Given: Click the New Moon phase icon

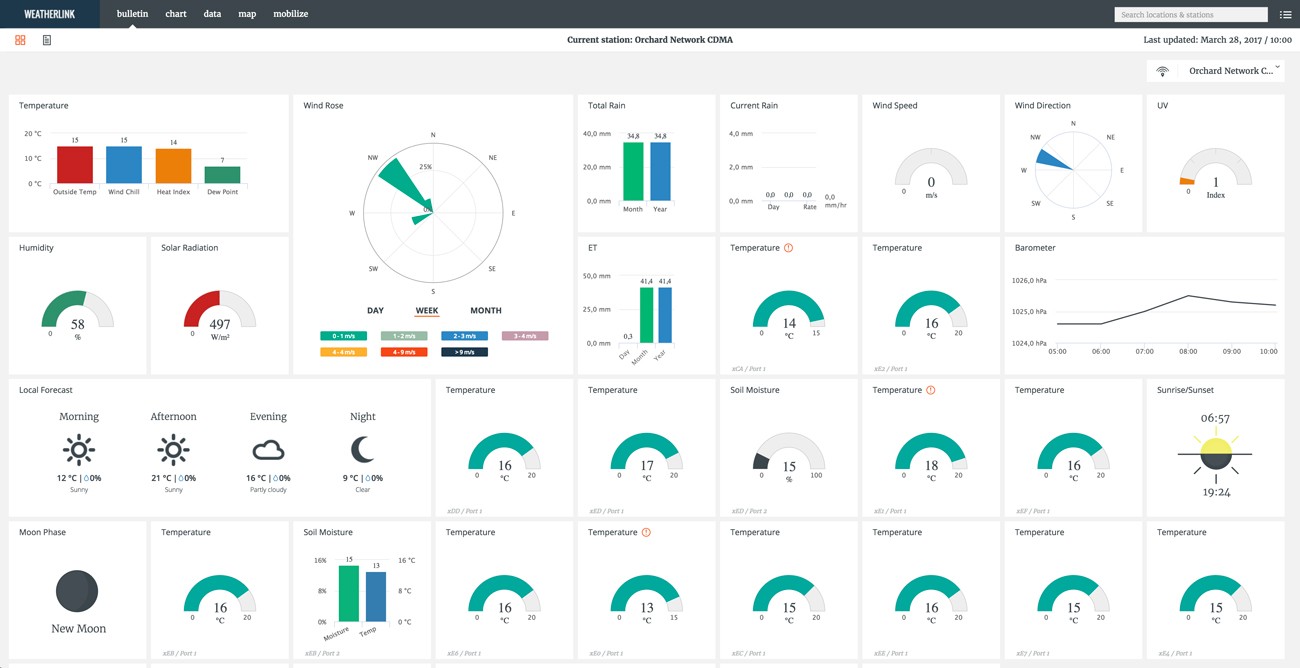Looking at the screenshot, I should 77,591.
